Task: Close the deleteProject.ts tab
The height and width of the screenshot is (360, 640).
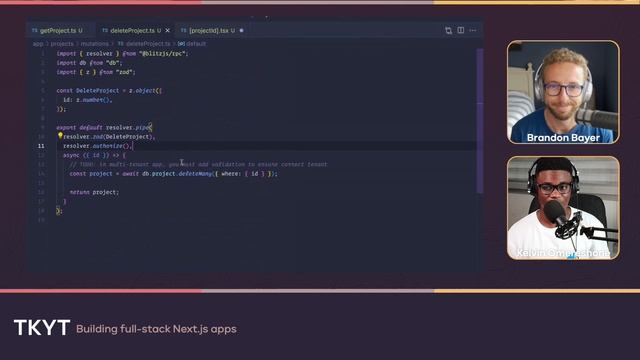Action: click(167, 31)
